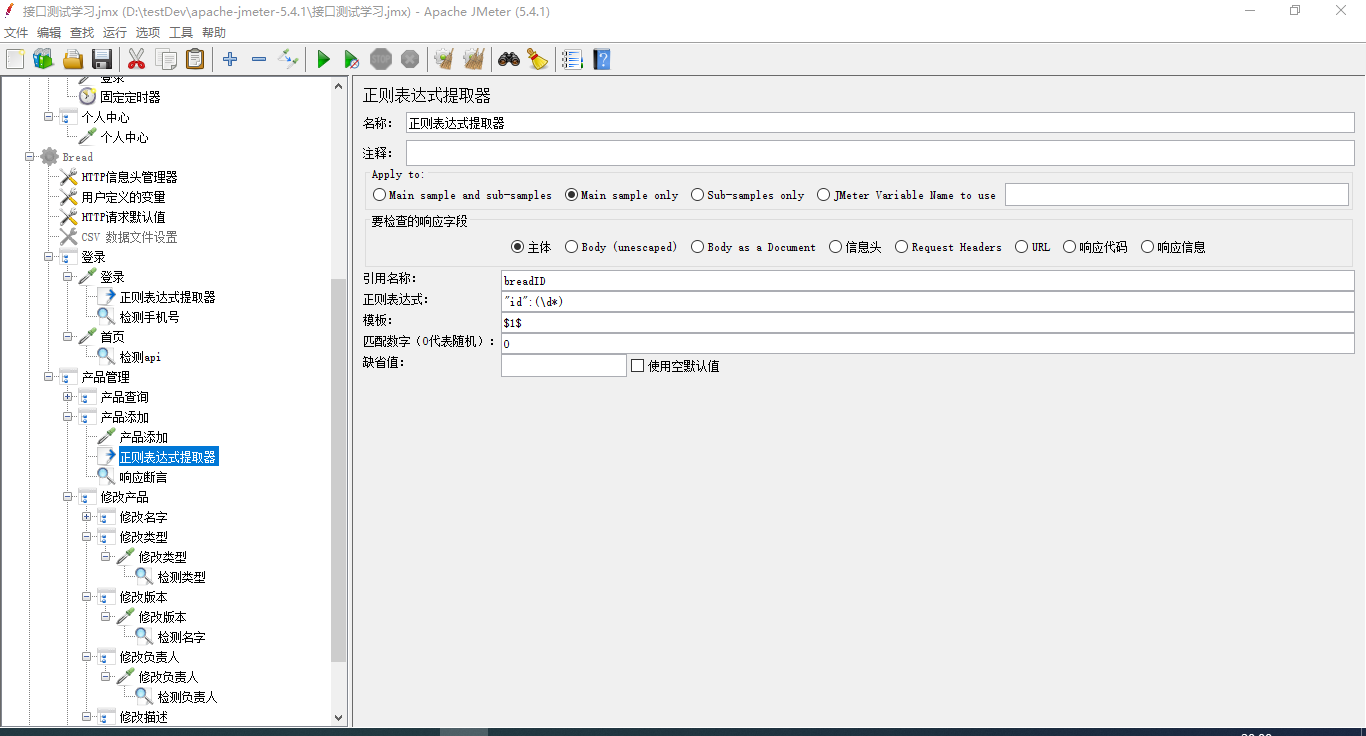The height and width of the screenshot is (736, 1366).
Task: Collapse all nodes with the minus icon
Action: (x=259, y=60)
